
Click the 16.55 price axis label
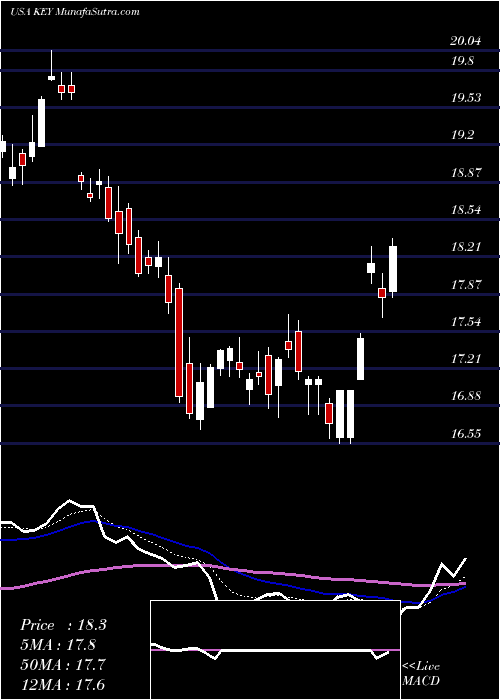tap(466, 433)
